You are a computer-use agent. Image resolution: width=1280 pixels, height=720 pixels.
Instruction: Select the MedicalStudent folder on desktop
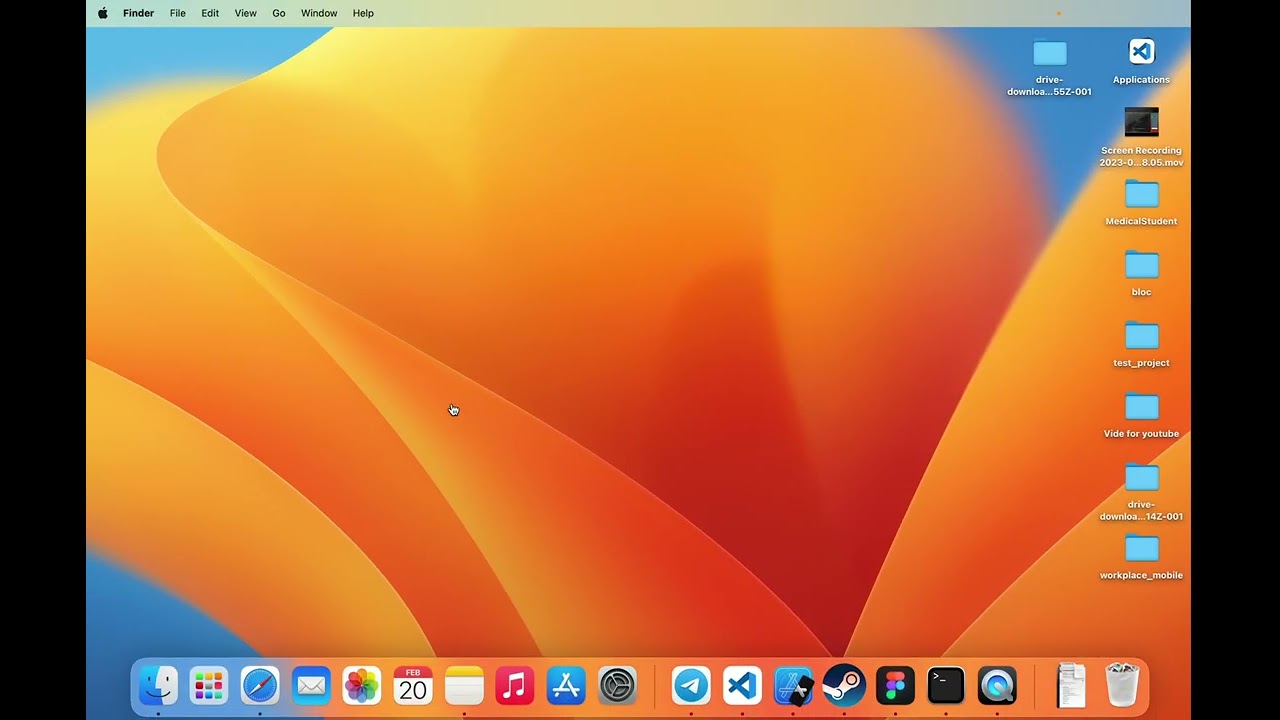(x=1141, y=194)
